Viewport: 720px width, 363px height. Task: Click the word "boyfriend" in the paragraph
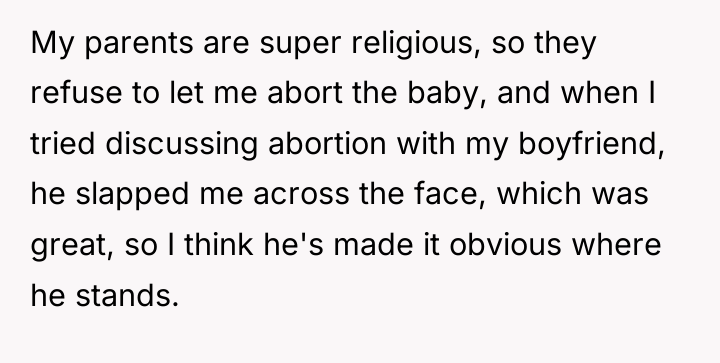(x=588, y=145)
